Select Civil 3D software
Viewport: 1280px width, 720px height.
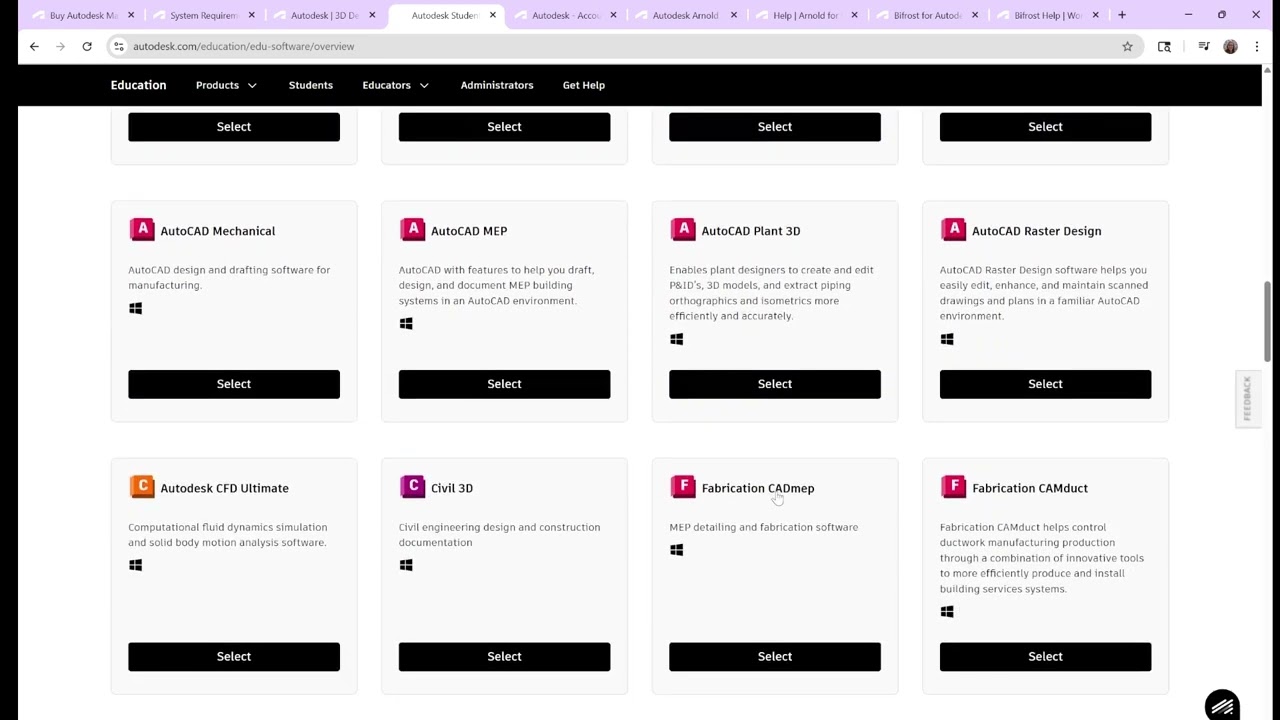504,657
